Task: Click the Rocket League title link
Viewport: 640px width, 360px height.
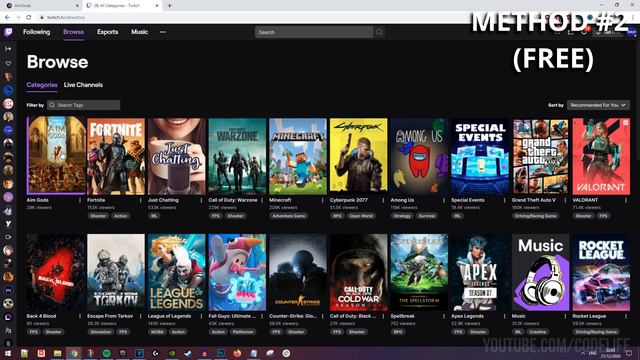Action: point(589,316)
